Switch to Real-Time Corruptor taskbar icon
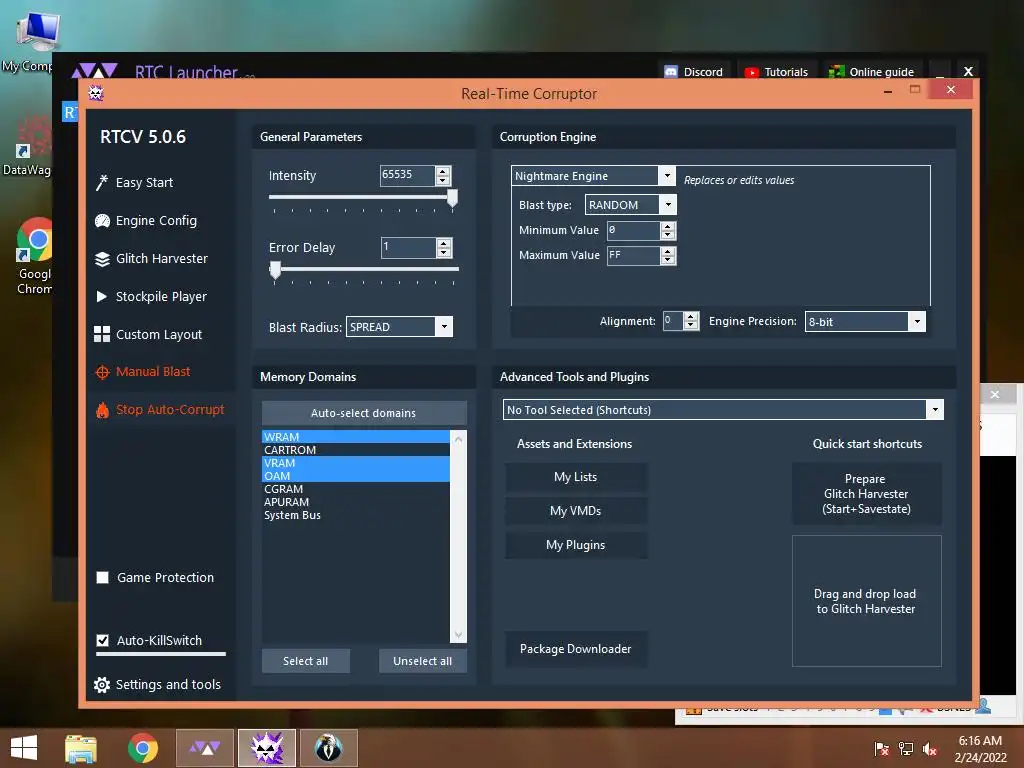 [266, 748]
